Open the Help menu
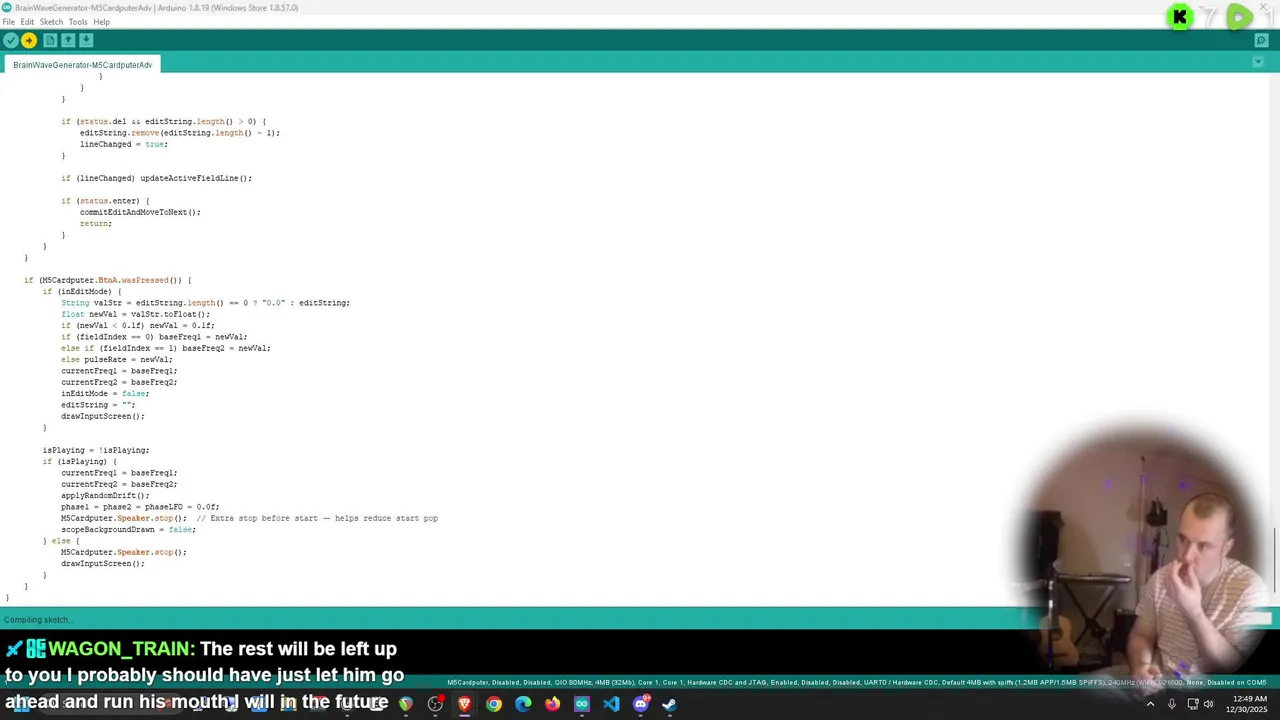Screen dimensions: 1280x720 (101, 22)
